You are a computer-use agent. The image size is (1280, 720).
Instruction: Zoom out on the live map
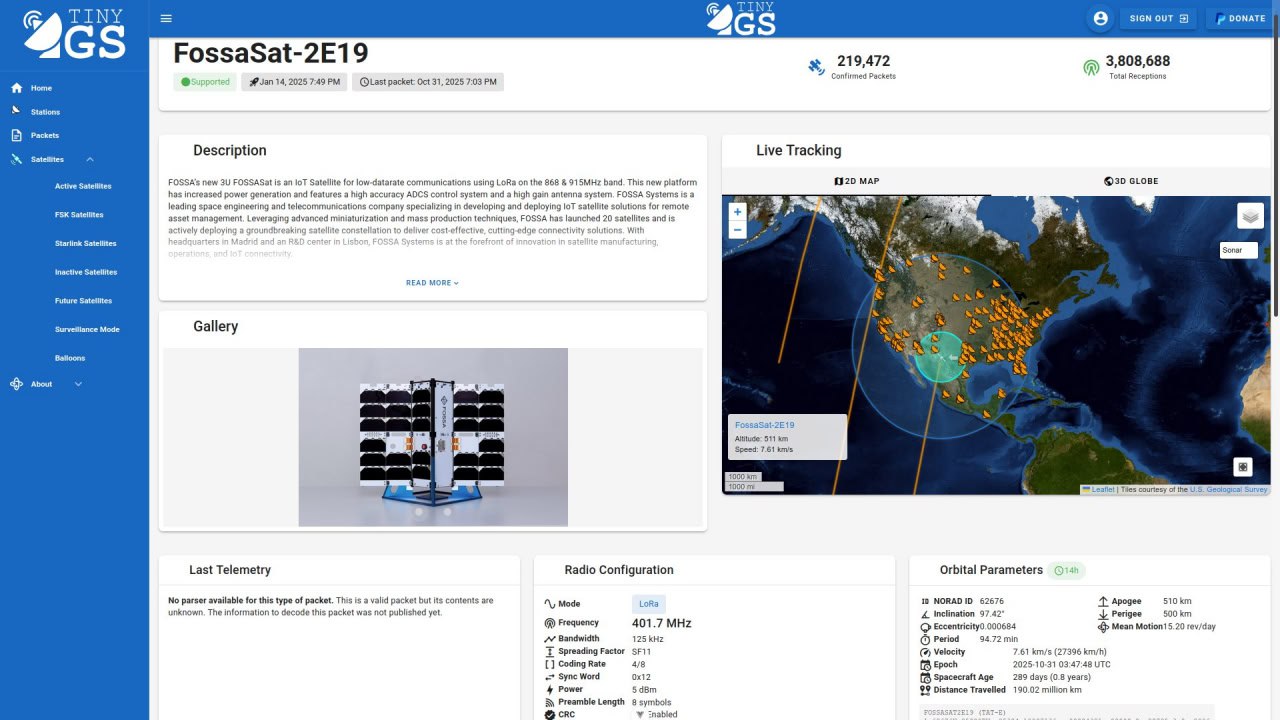(737, 229)
